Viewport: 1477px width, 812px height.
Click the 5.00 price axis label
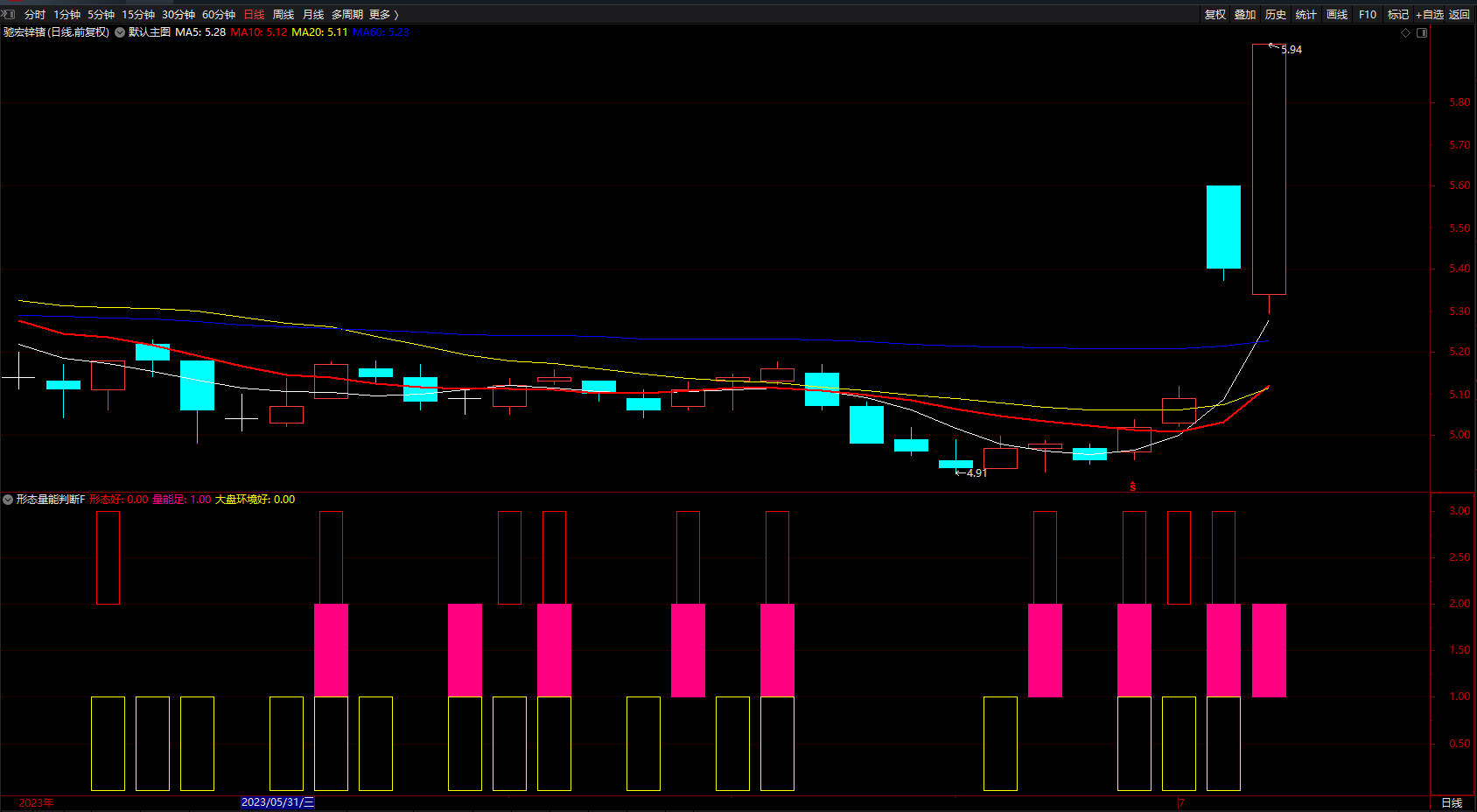pos(1459,435)
